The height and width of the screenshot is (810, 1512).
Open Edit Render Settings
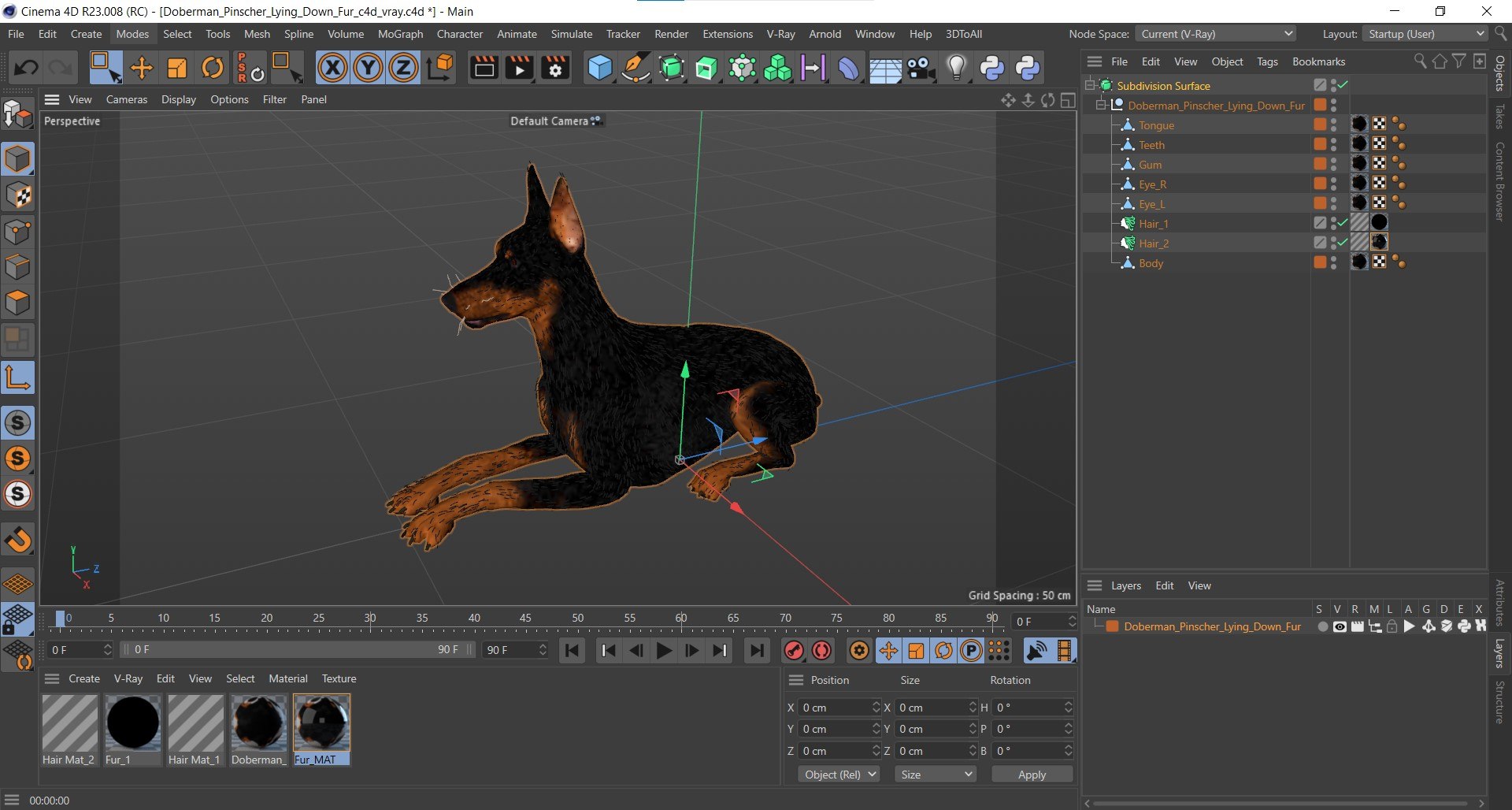click(556, 68)
